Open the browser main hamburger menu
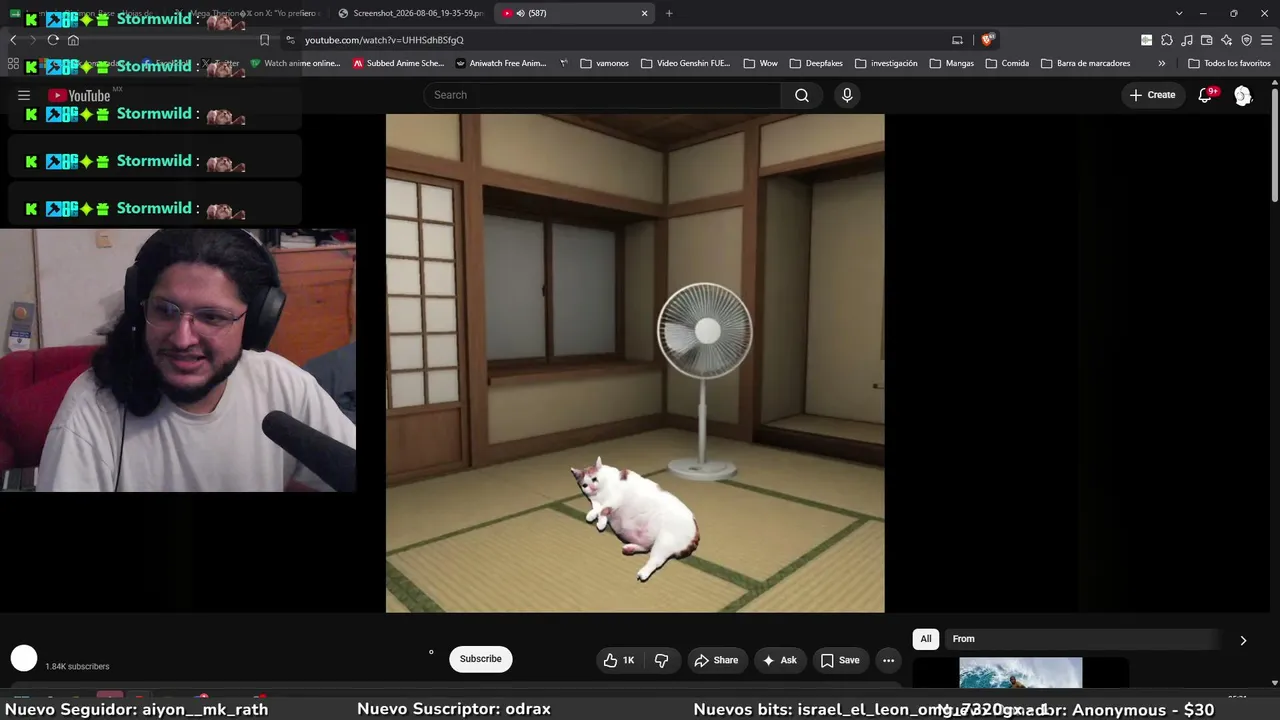This screenshot has width=1280, height=720. (1266, 40)
